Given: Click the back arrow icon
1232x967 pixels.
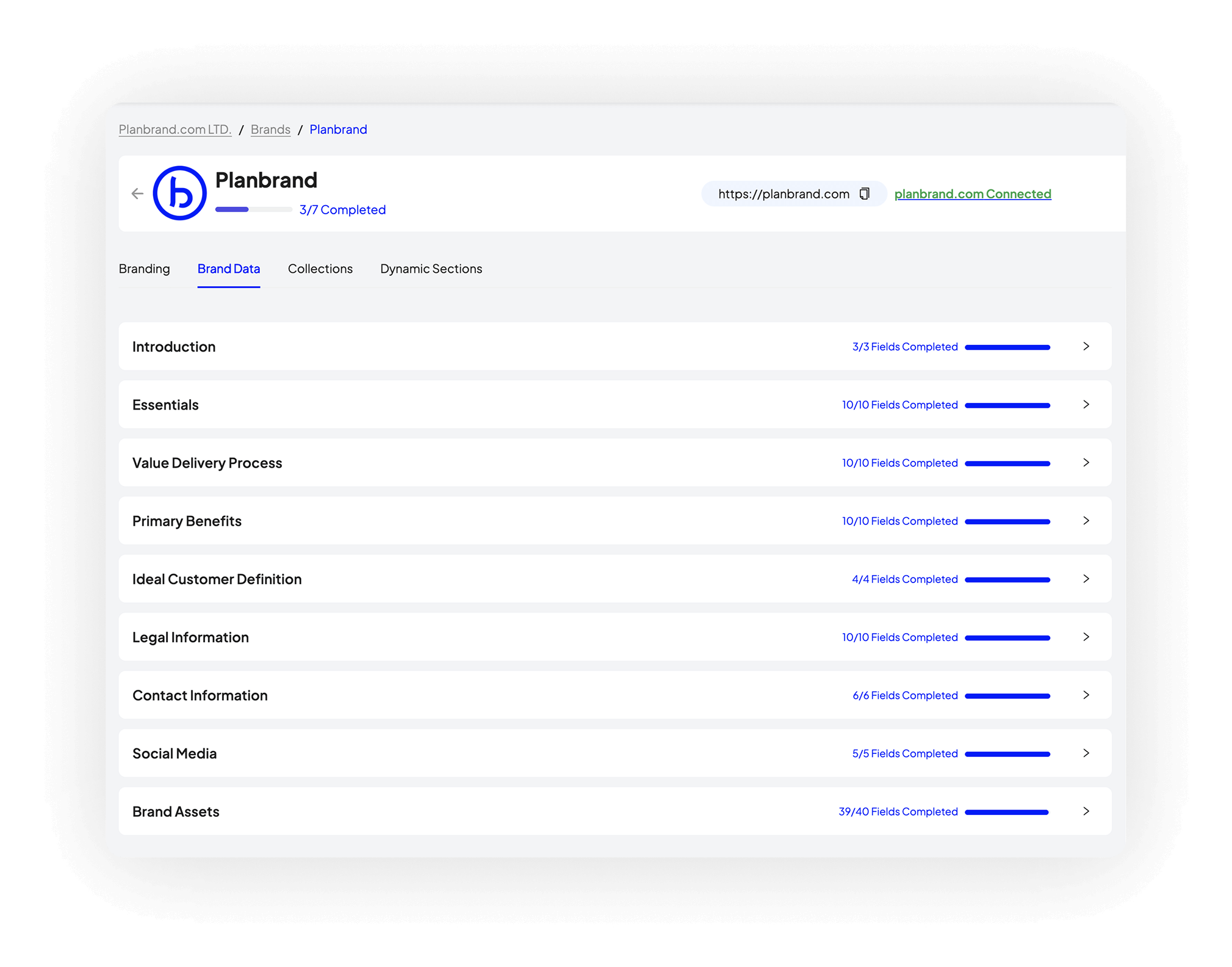Looking at the screenshot, I should point(137,194).
